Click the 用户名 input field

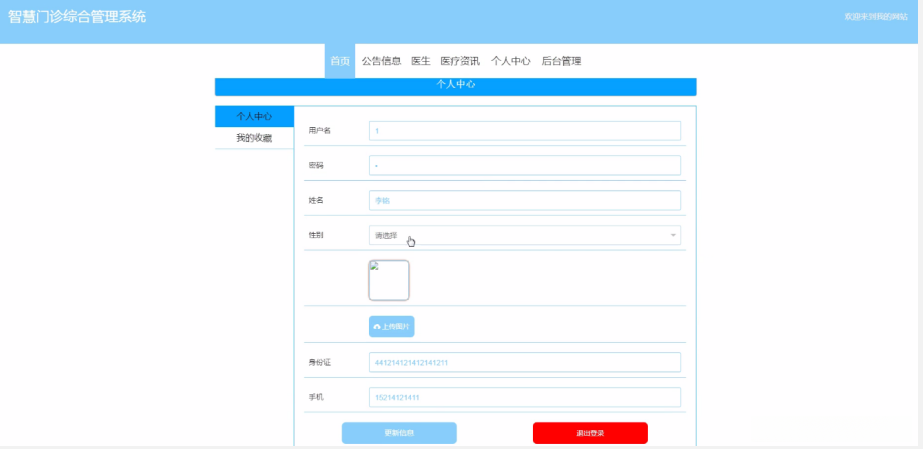[x=524, y=131]
